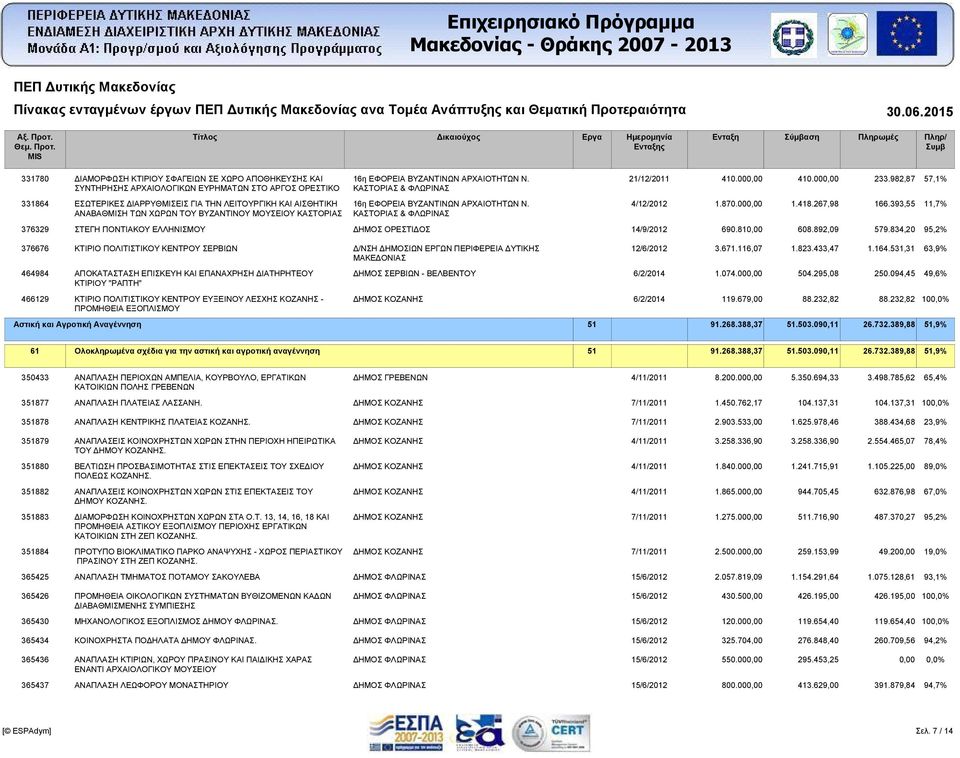This screenshot has width=960, height=758.
Task: Click beneficiary 'ΔΗΜΟΣ ΓΡΕΒΕΝΩΝ'
Action: pyautogui.click(x=390, y=378)
